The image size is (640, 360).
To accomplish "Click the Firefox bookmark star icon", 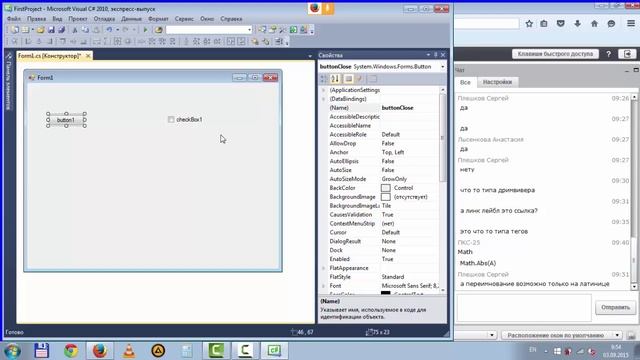I will coord(529,24).
